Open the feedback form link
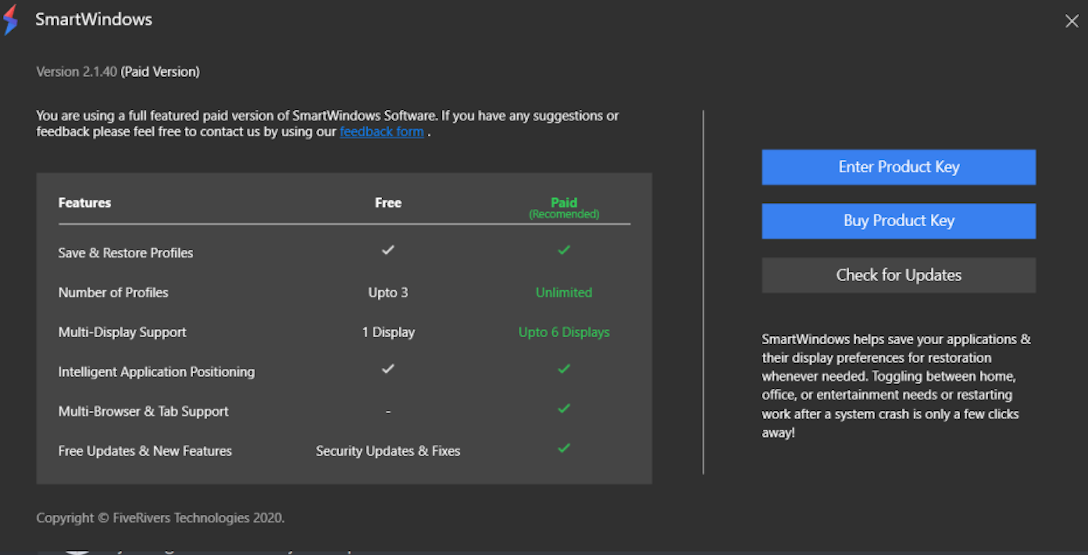The image size is (1088, 555). [382, 132]
